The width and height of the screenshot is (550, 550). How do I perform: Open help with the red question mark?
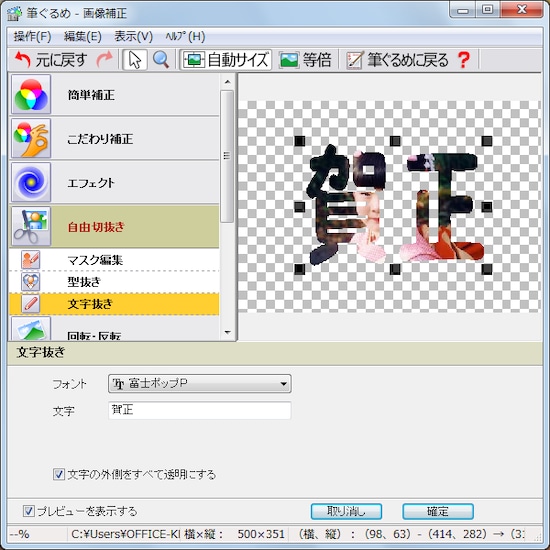click(464, 60)
